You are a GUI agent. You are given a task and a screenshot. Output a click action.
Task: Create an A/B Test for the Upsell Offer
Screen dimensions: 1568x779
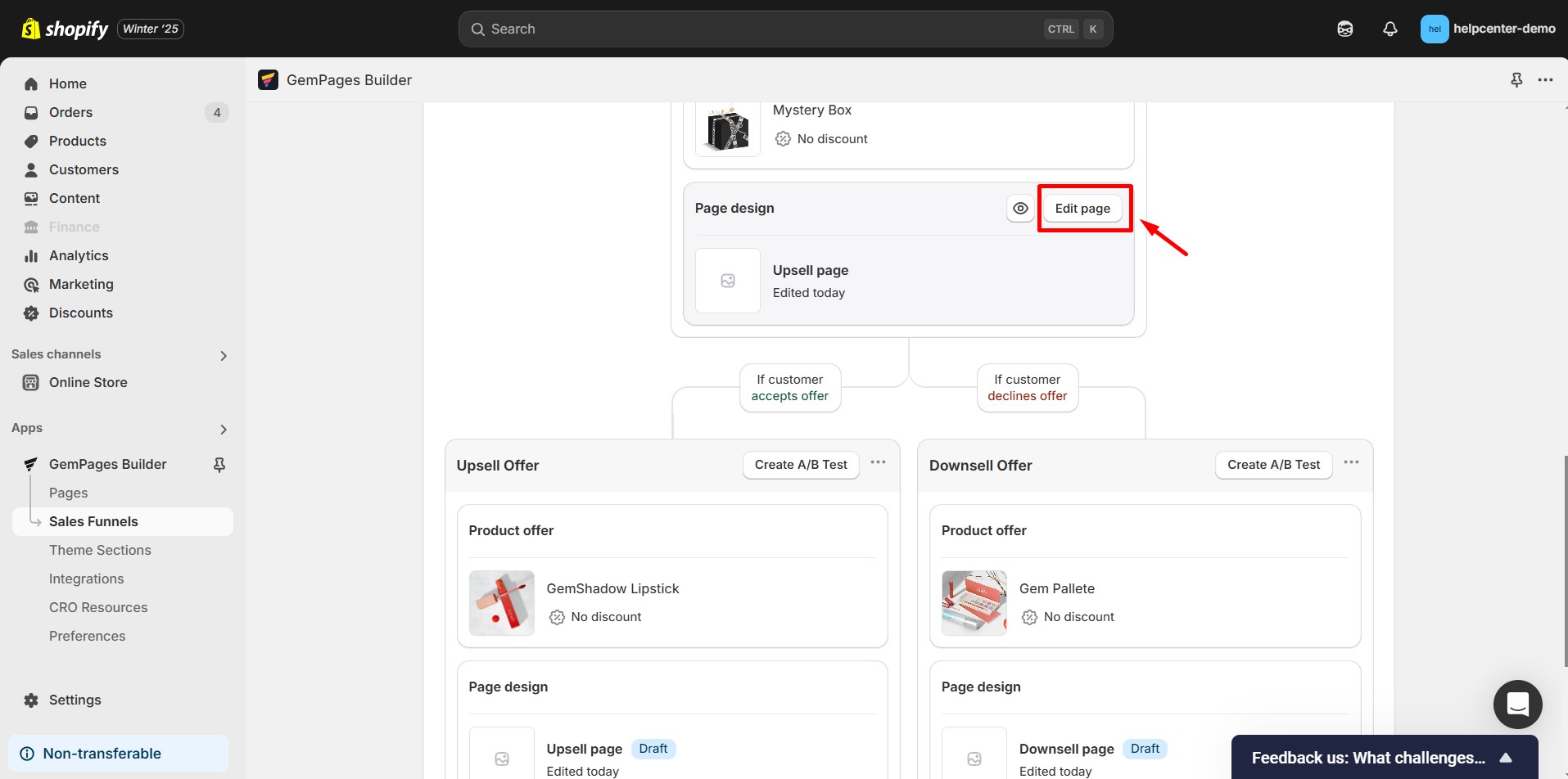point(800,464)
